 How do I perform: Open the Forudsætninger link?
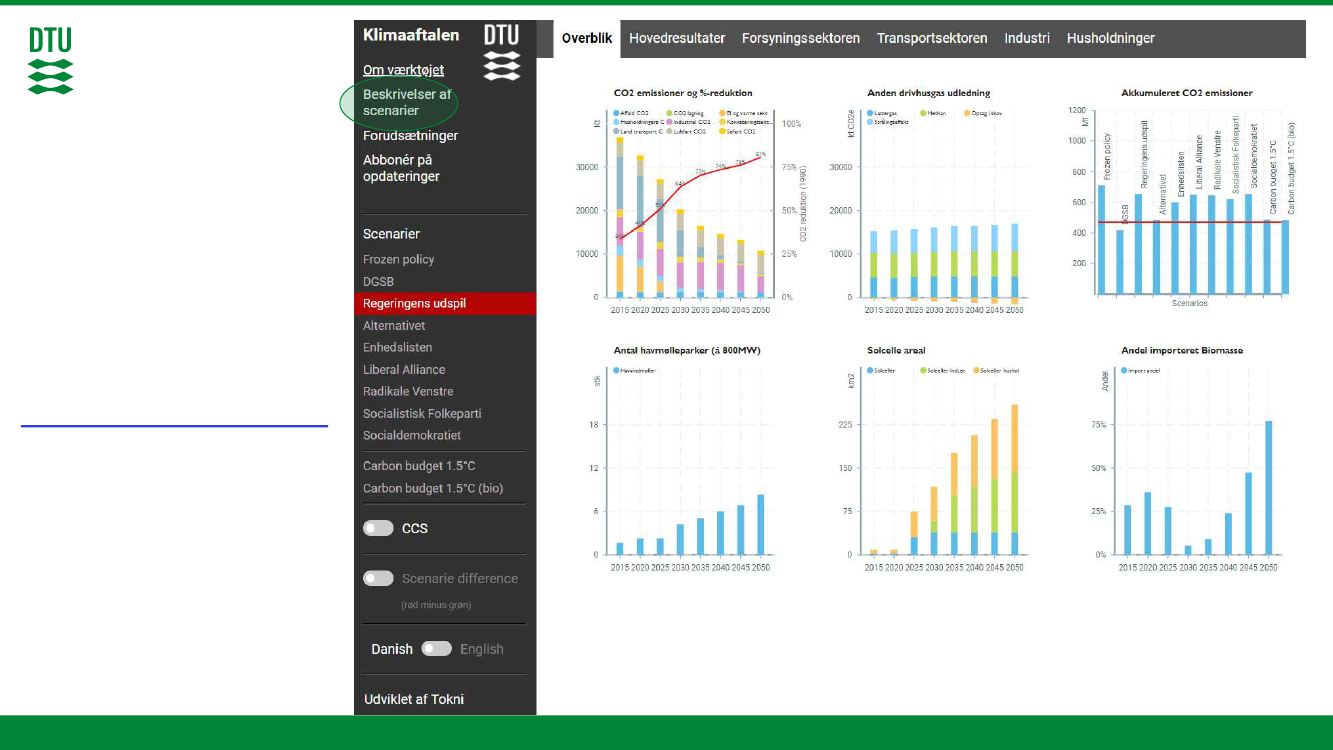pyautogui.click(x=410, y=135)
